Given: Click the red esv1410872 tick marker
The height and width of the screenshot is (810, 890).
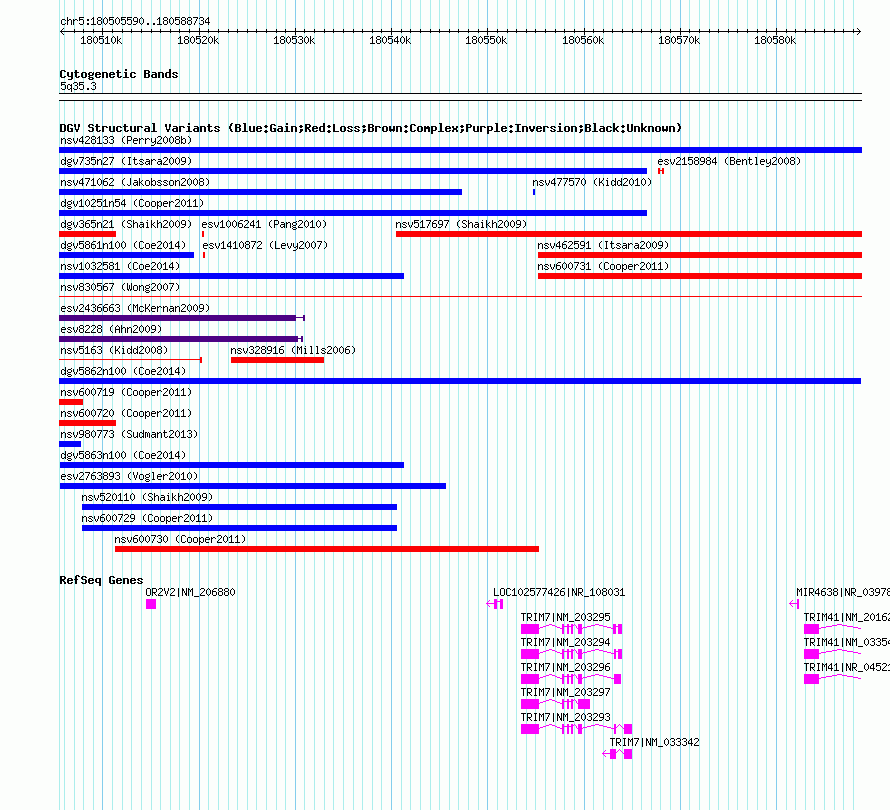Looking at the screenshot, I should pos(204,255).
